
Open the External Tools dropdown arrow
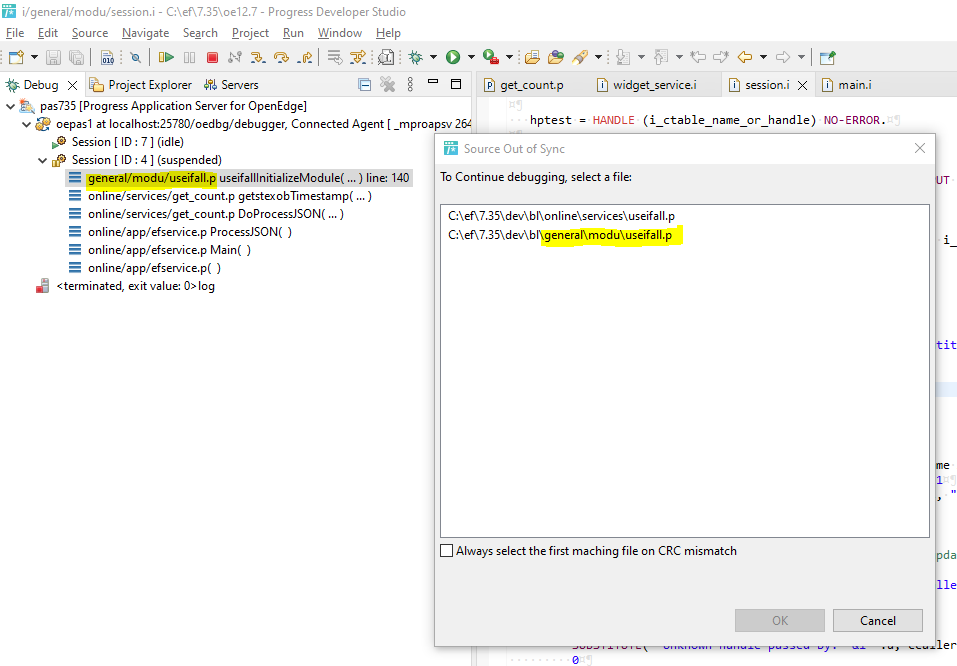[x=509, y=57]
